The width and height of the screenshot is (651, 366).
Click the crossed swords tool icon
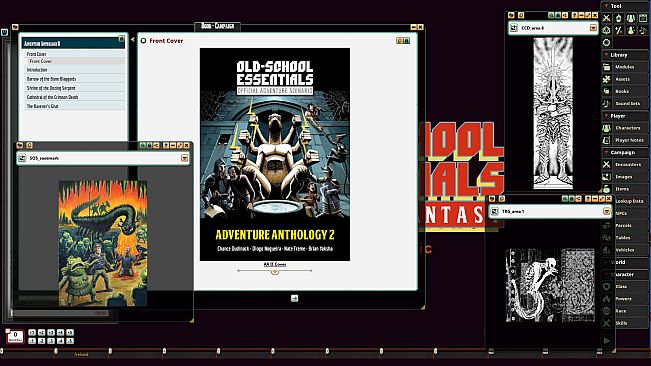607,18
